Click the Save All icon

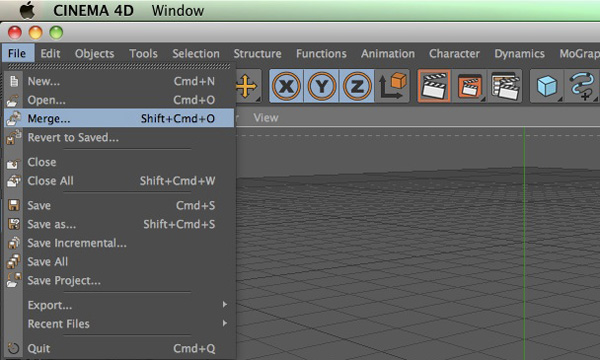coord(13,262)
